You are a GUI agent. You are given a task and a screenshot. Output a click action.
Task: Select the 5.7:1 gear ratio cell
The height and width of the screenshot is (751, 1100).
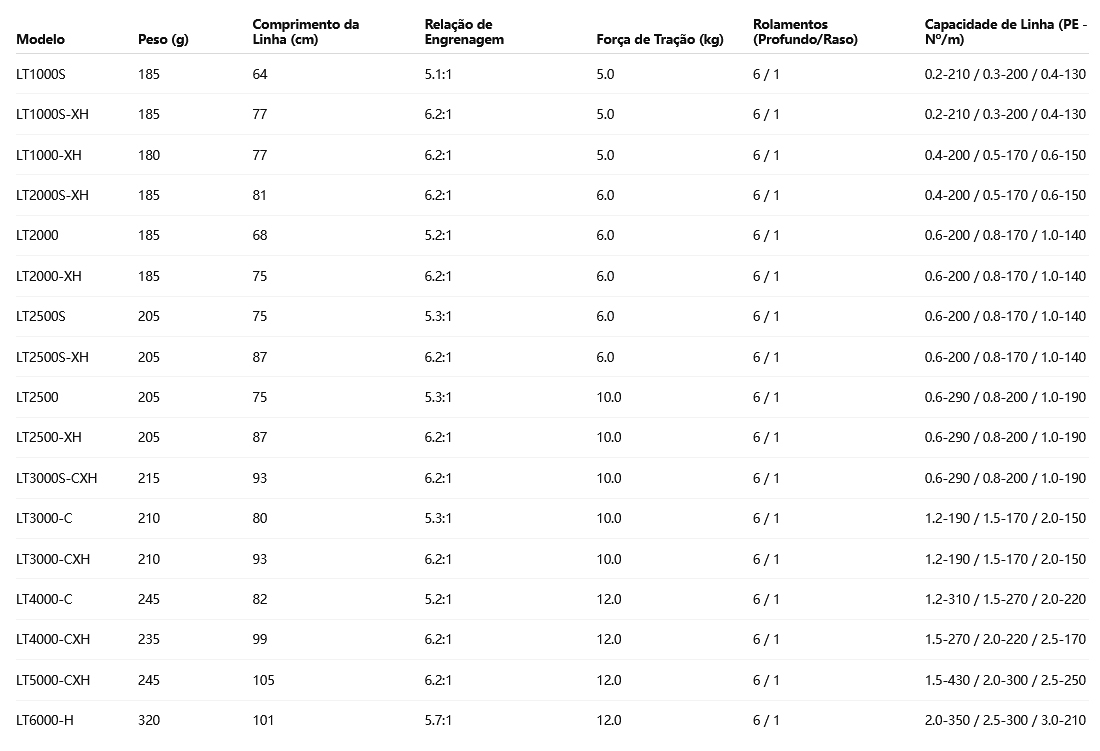(x=438, y=720)
